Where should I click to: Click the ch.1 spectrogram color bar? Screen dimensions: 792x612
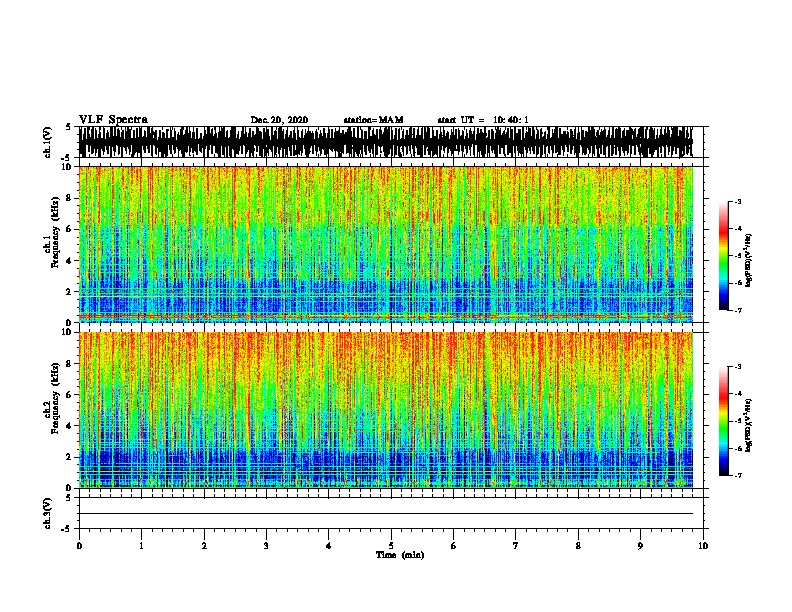(723, 256)
